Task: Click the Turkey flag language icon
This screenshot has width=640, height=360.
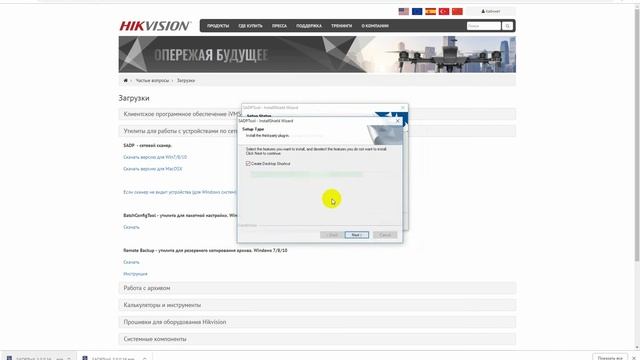Action: (x=444, y=11)
